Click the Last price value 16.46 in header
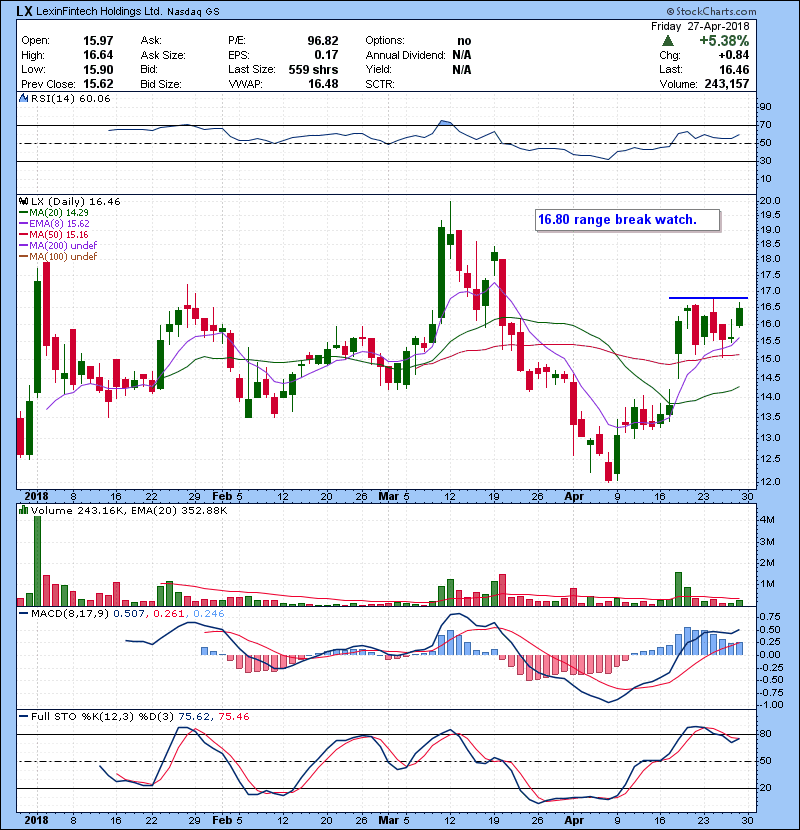The height and width of the screenshot is (830, 800). (734, 69)
